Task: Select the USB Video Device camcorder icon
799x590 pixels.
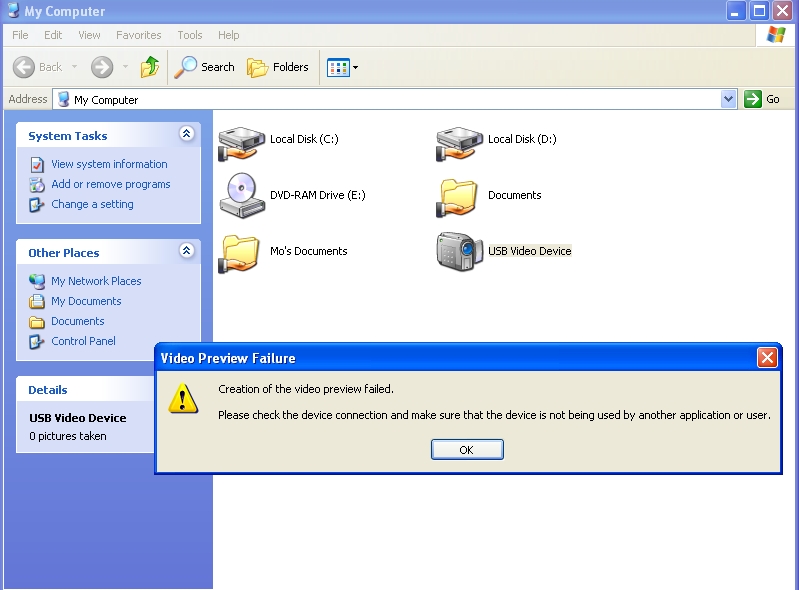Action: pyautogui.click(x=459, y=251)
